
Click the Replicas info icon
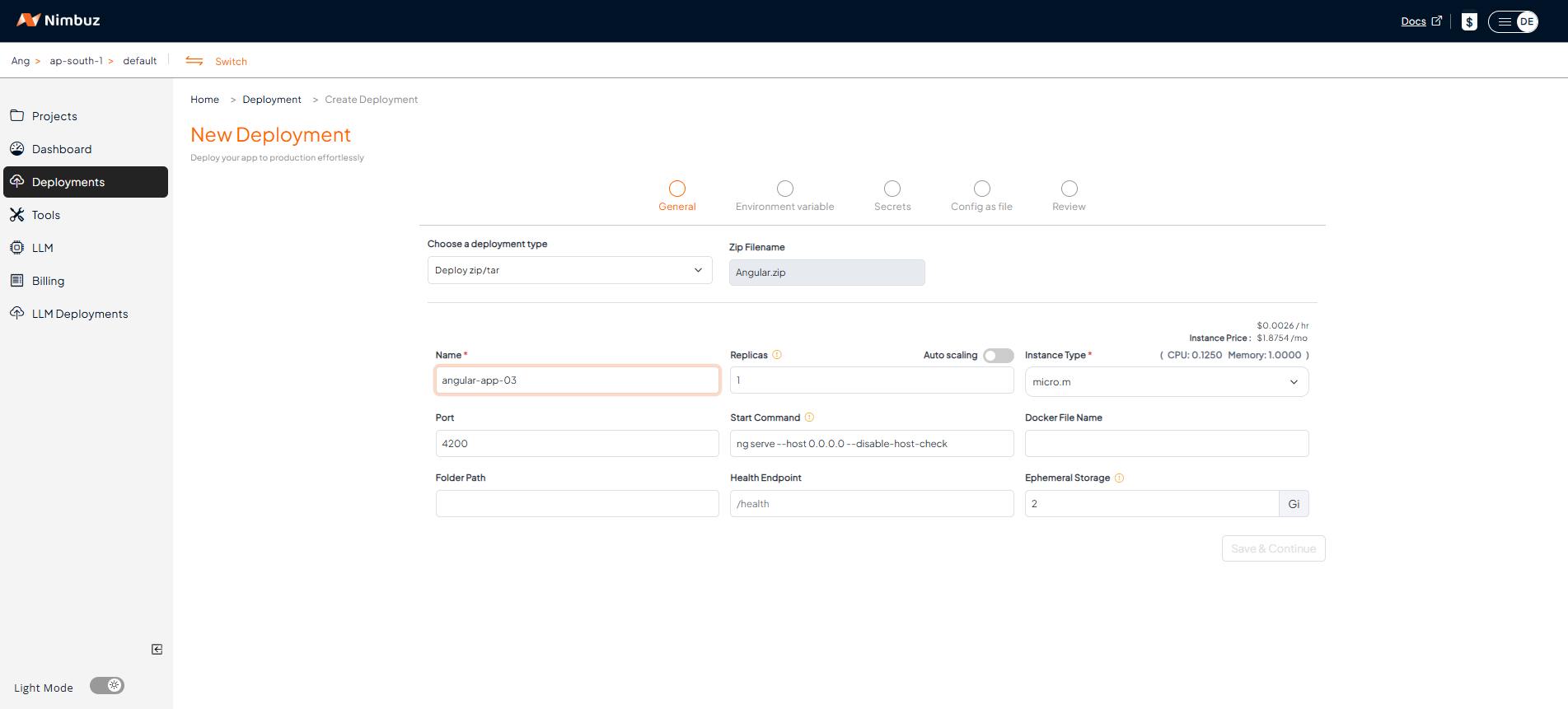pyautogui.click(x=777, y=355)
